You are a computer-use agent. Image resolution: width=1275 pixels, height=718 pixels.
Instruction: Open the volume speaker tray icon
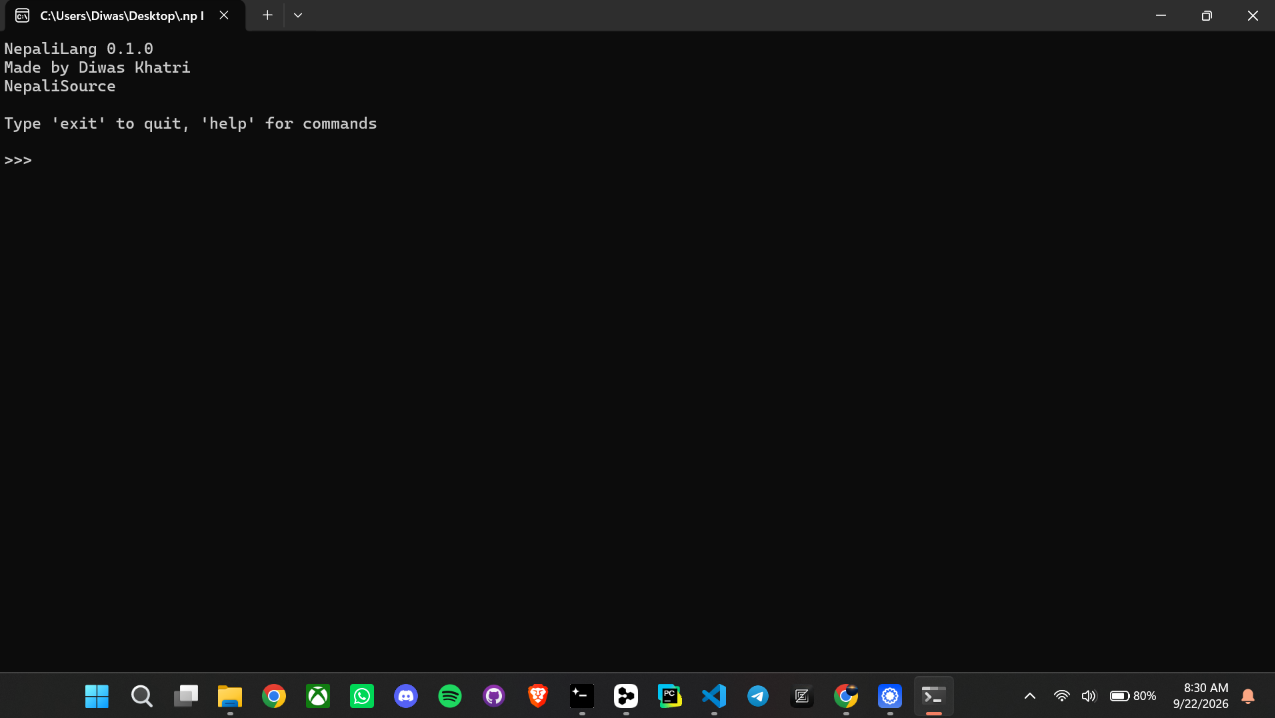(x=1089, y=696)
